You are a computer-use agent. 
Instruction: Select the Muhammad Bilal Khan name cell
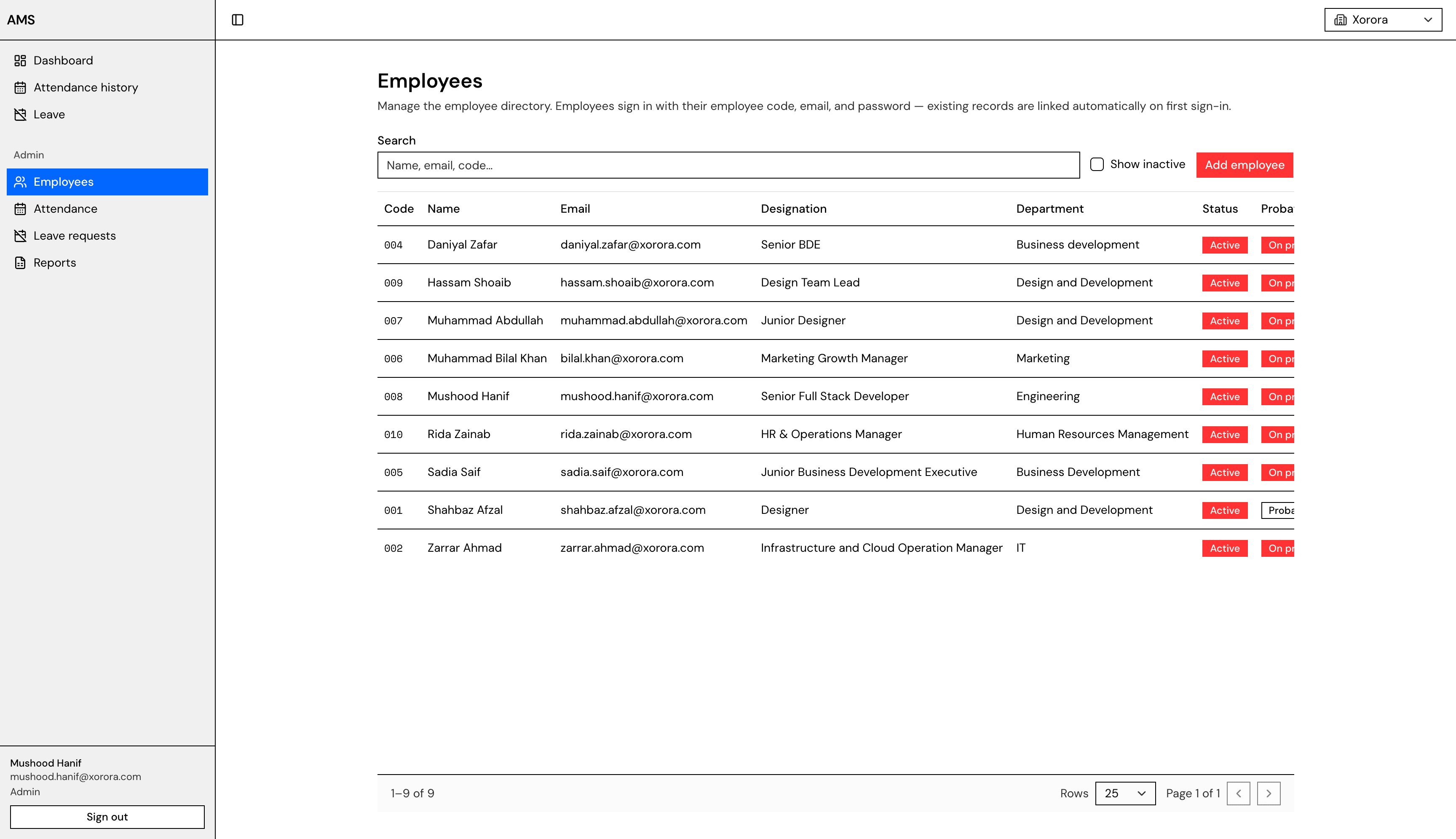coord(487,358)
